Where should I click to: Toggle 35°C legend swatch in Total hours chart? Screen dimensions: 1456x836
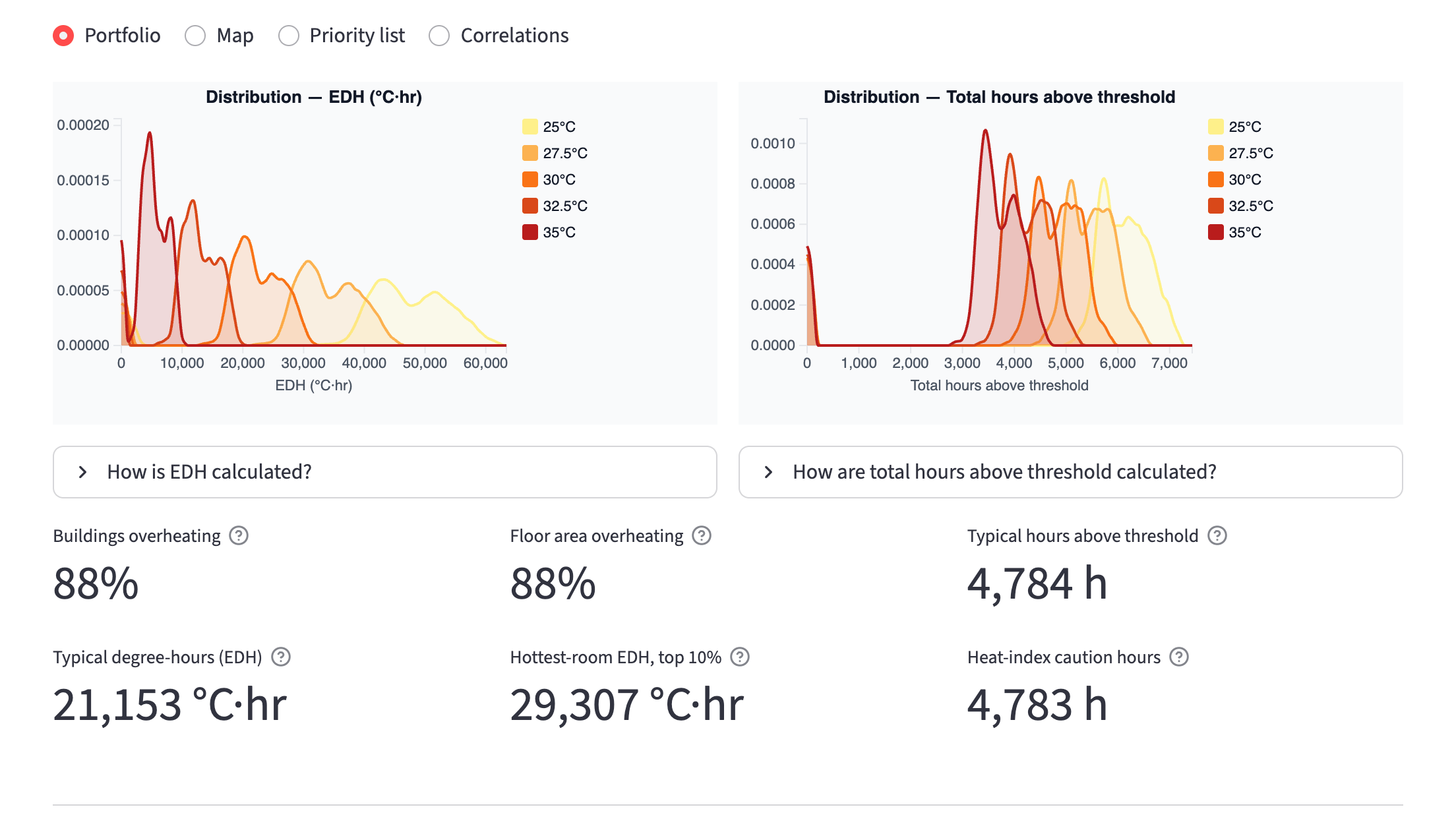1216,232
